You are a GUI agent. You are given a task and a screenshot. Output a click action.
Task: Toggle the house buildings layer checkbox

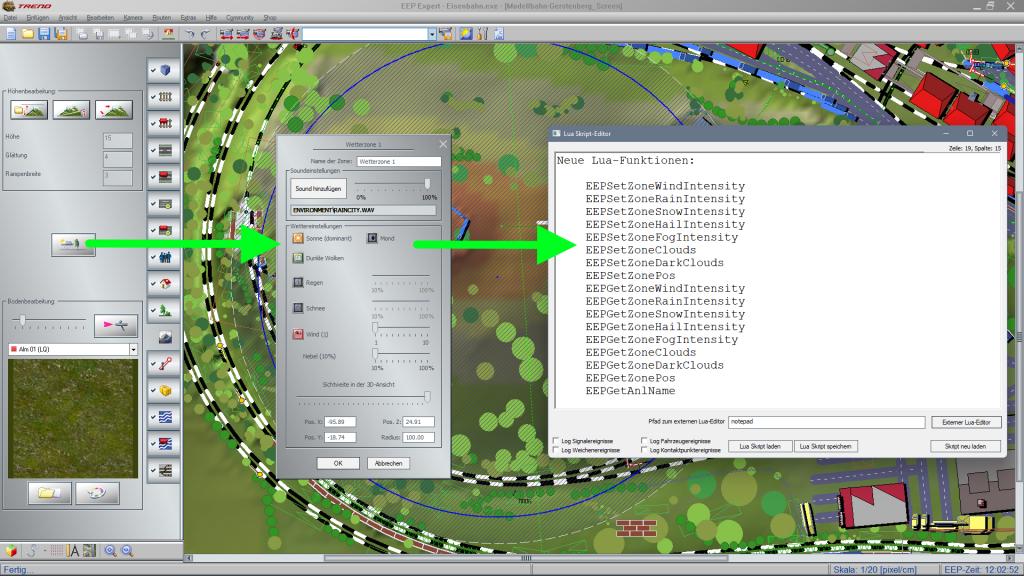(164, 284)
